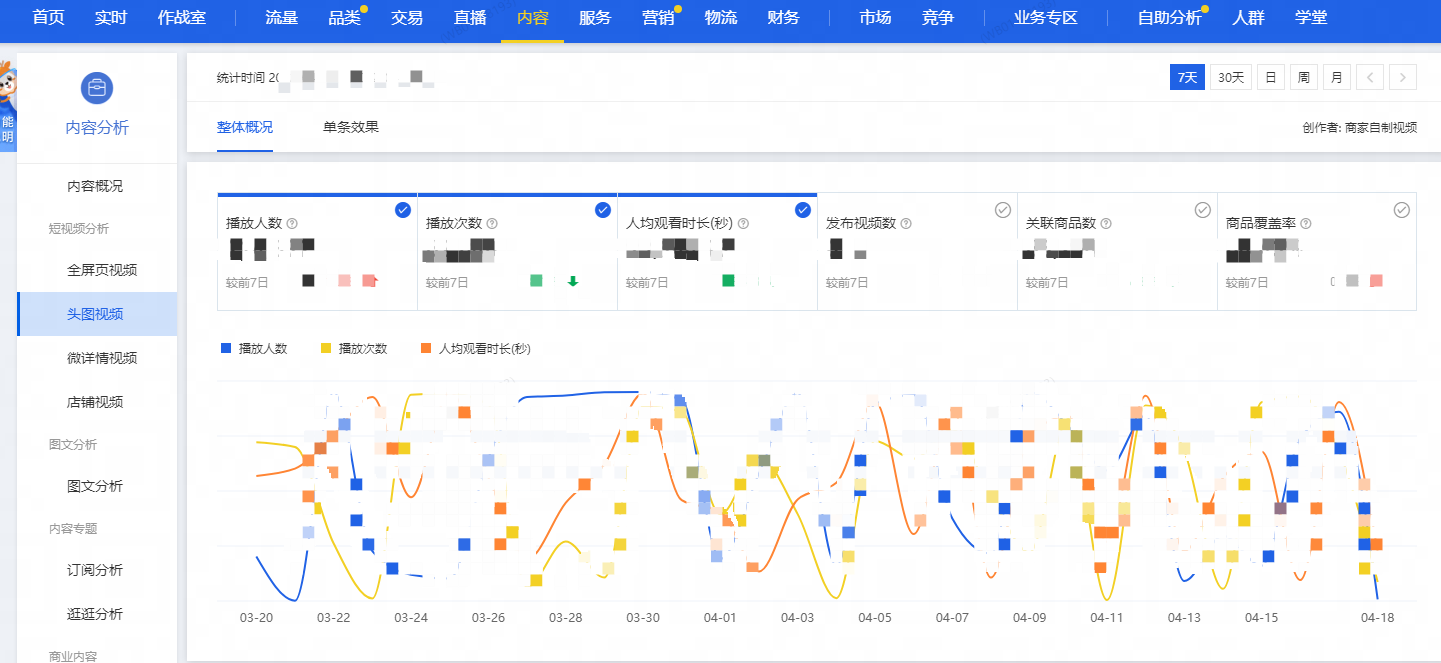
Task: Open 财务 in top navigation
Action: coord(784,17)
